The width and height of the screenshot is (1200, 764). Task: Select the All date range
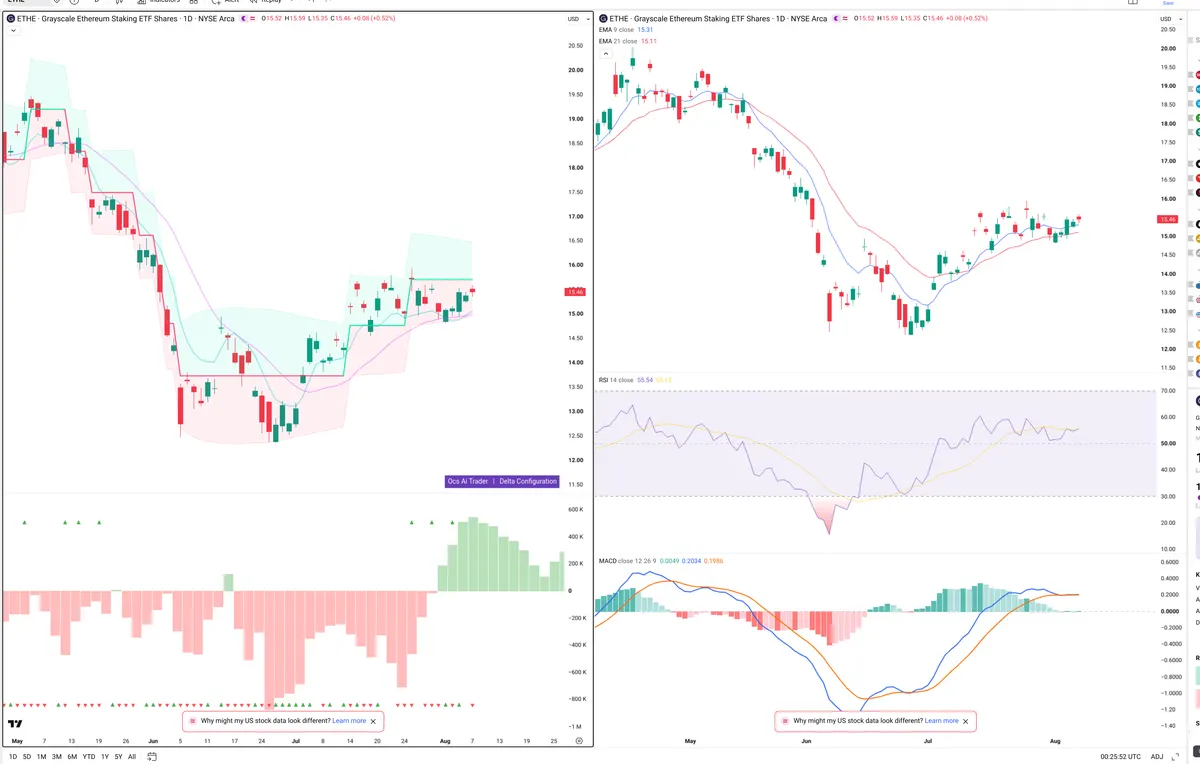click(x=132, y=757)
